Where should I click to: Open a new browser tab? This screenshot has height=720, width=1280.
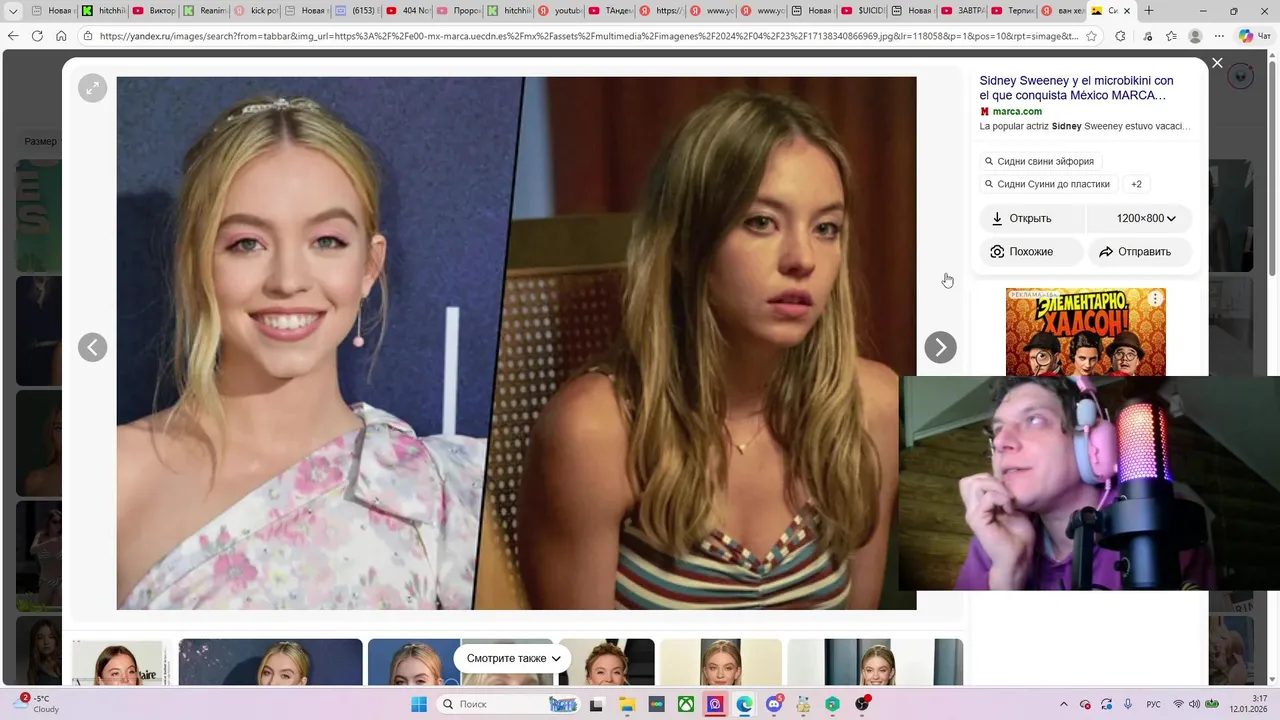[x=1148, y=11]
